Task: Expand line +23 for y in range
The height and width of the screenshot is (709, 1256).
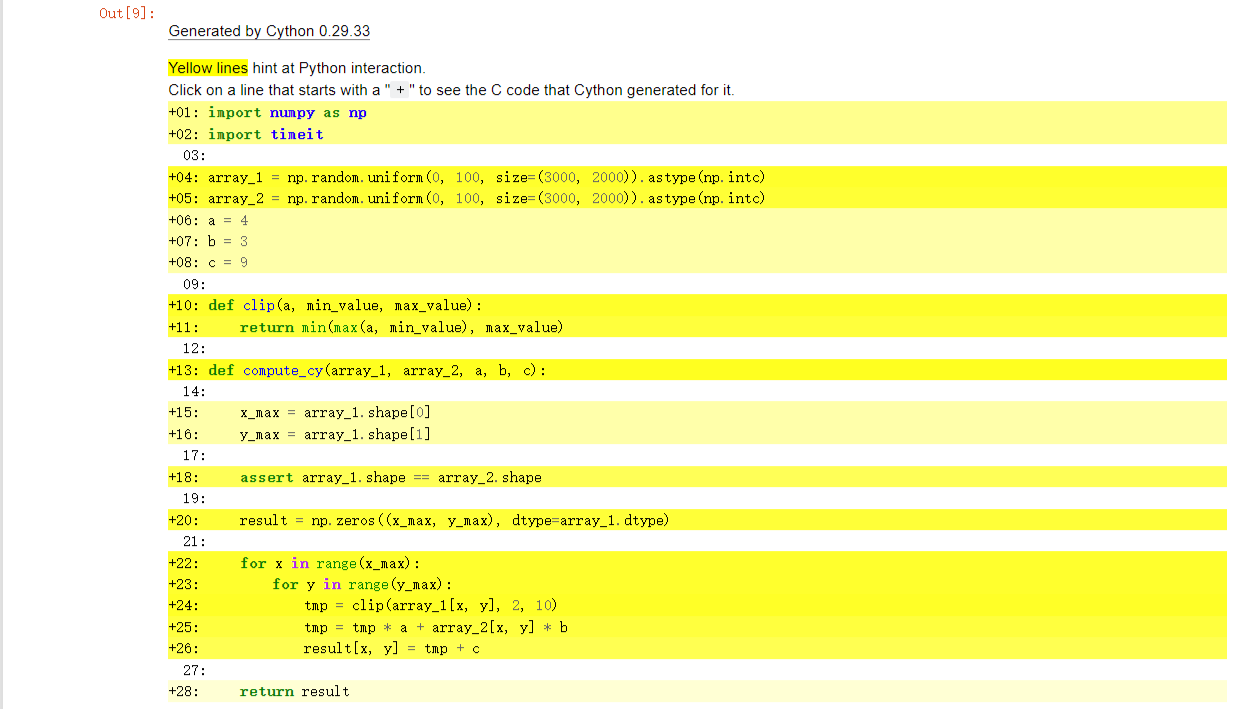Action: pos(697,584)
